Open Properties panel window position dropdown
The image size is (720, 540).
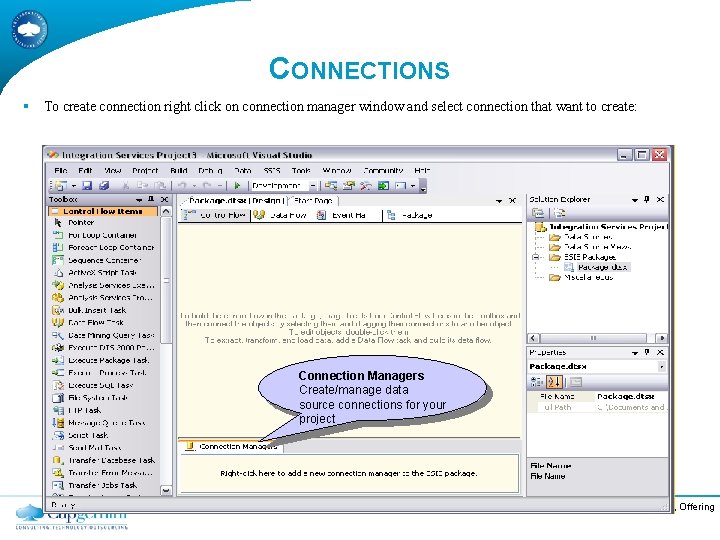[635, 353]
